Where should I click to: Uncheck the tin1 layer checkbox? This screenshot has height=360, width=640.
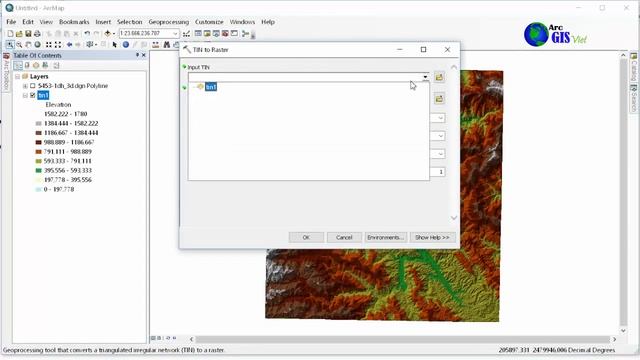(x=33, y=96)
